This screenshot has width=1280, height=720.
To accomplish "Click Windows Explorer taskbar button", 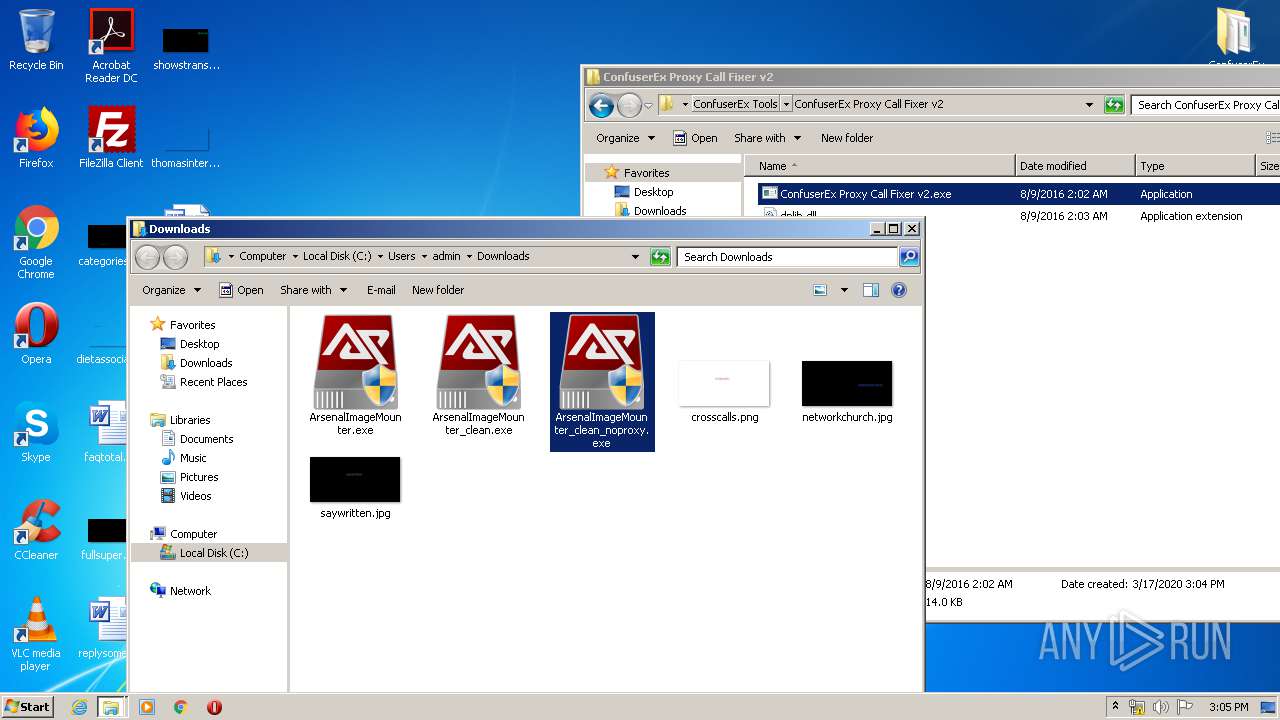I will tap(111, 707).
